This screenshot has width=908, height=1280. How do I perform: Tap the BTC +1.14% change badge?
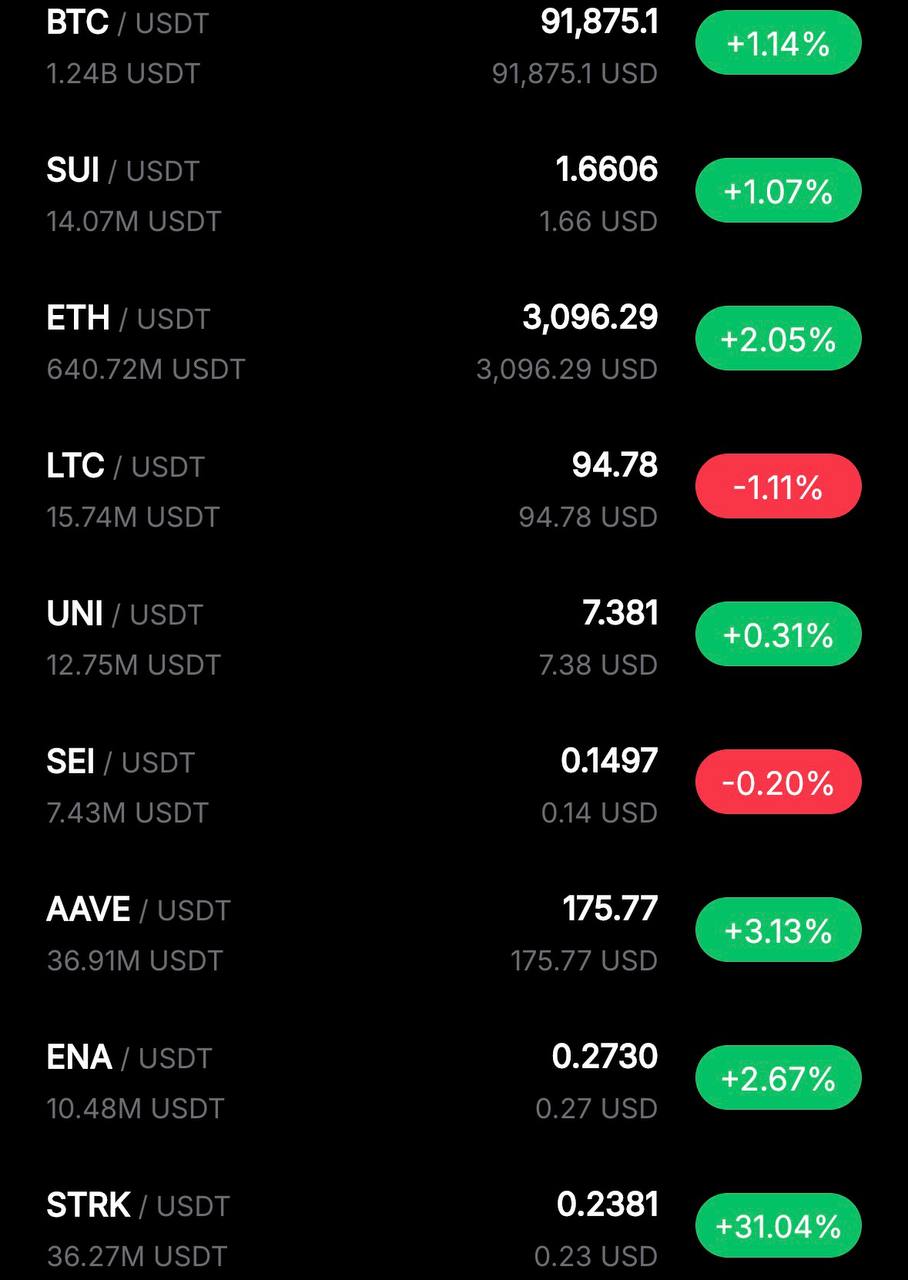(x=778, y=44)
